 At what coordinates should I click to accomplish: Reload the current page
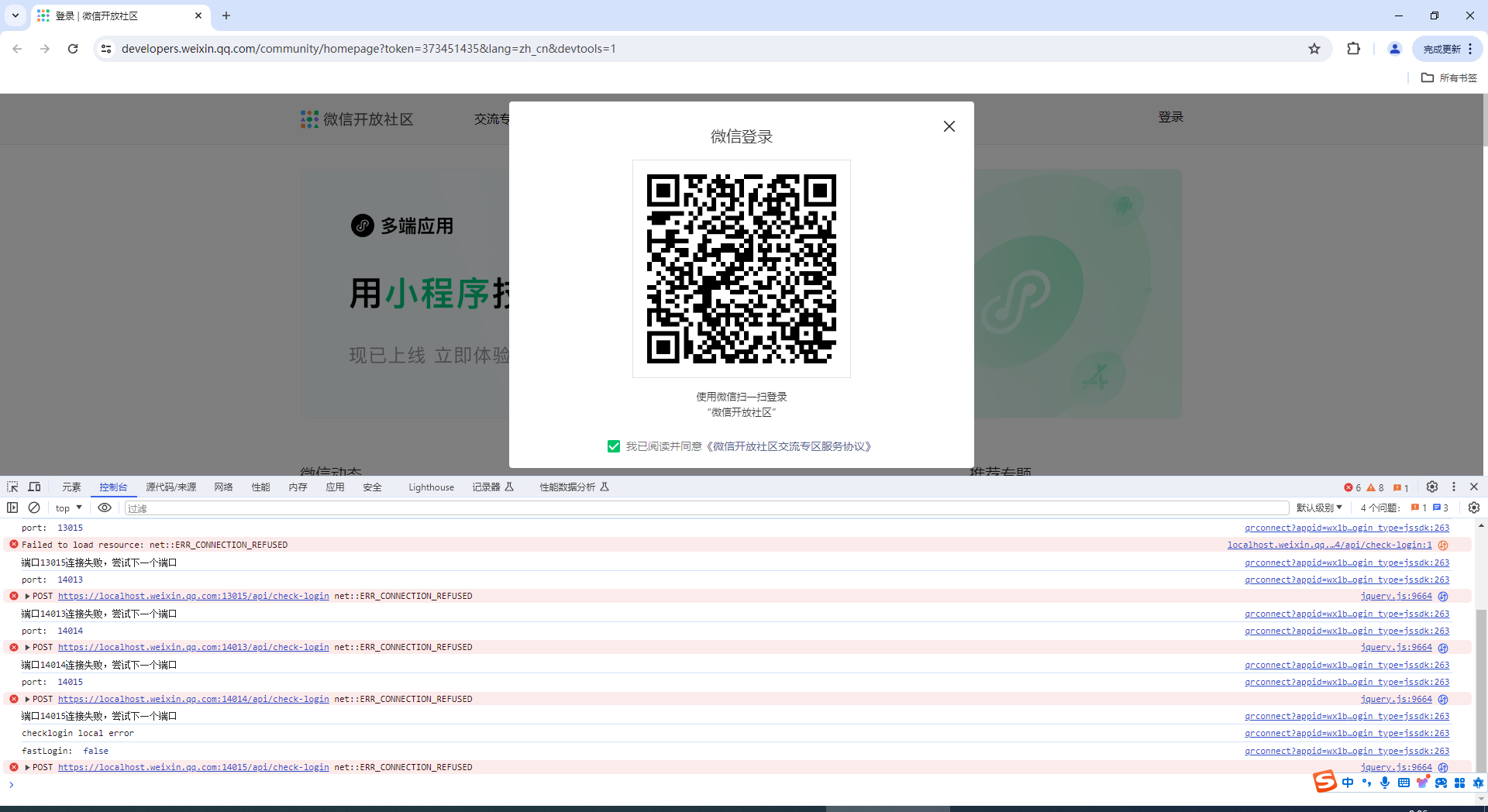coord(73,49)
